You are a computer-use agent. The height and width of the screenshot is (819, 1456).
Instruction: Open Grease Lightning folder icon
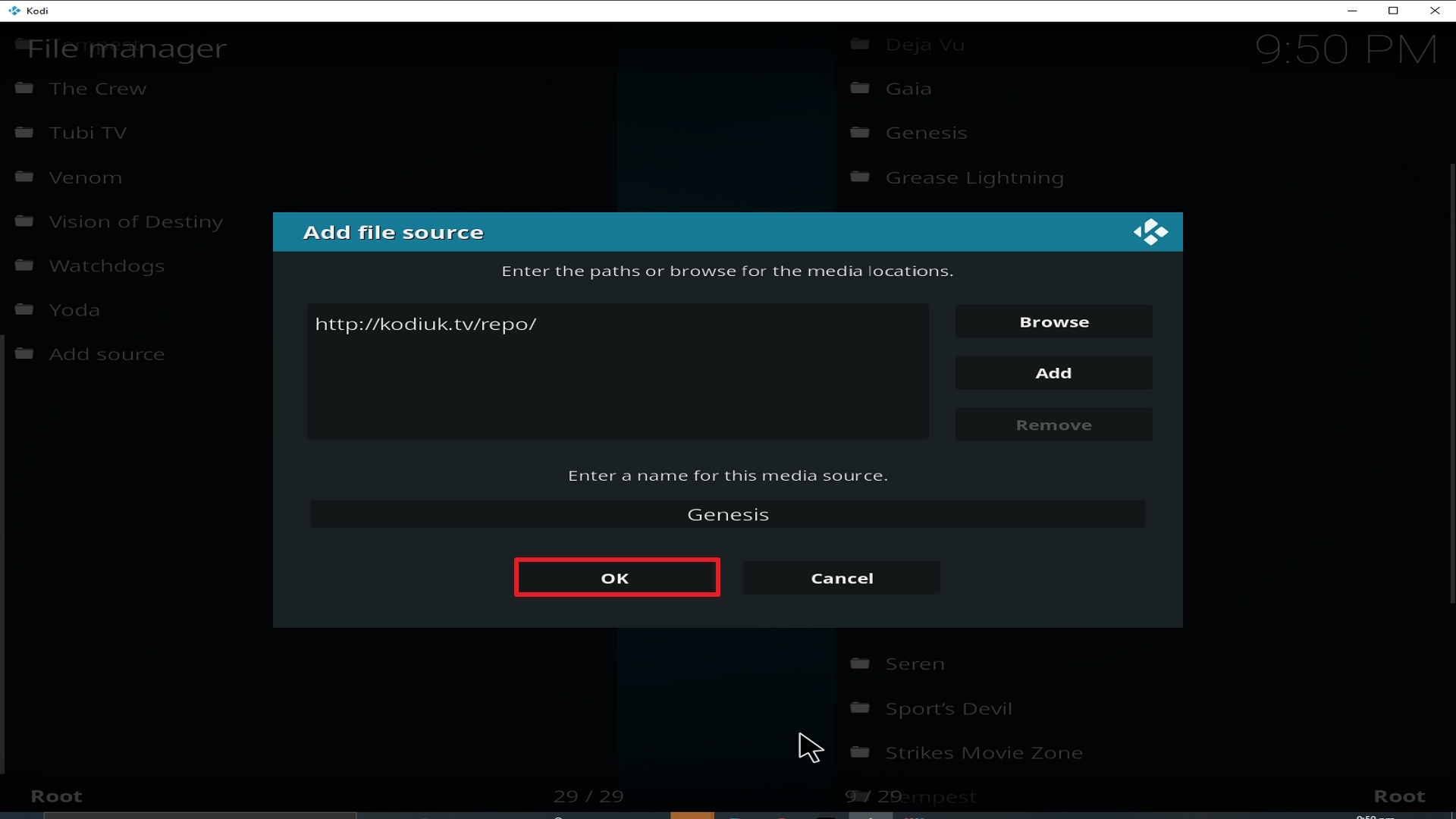click(860, 177)
